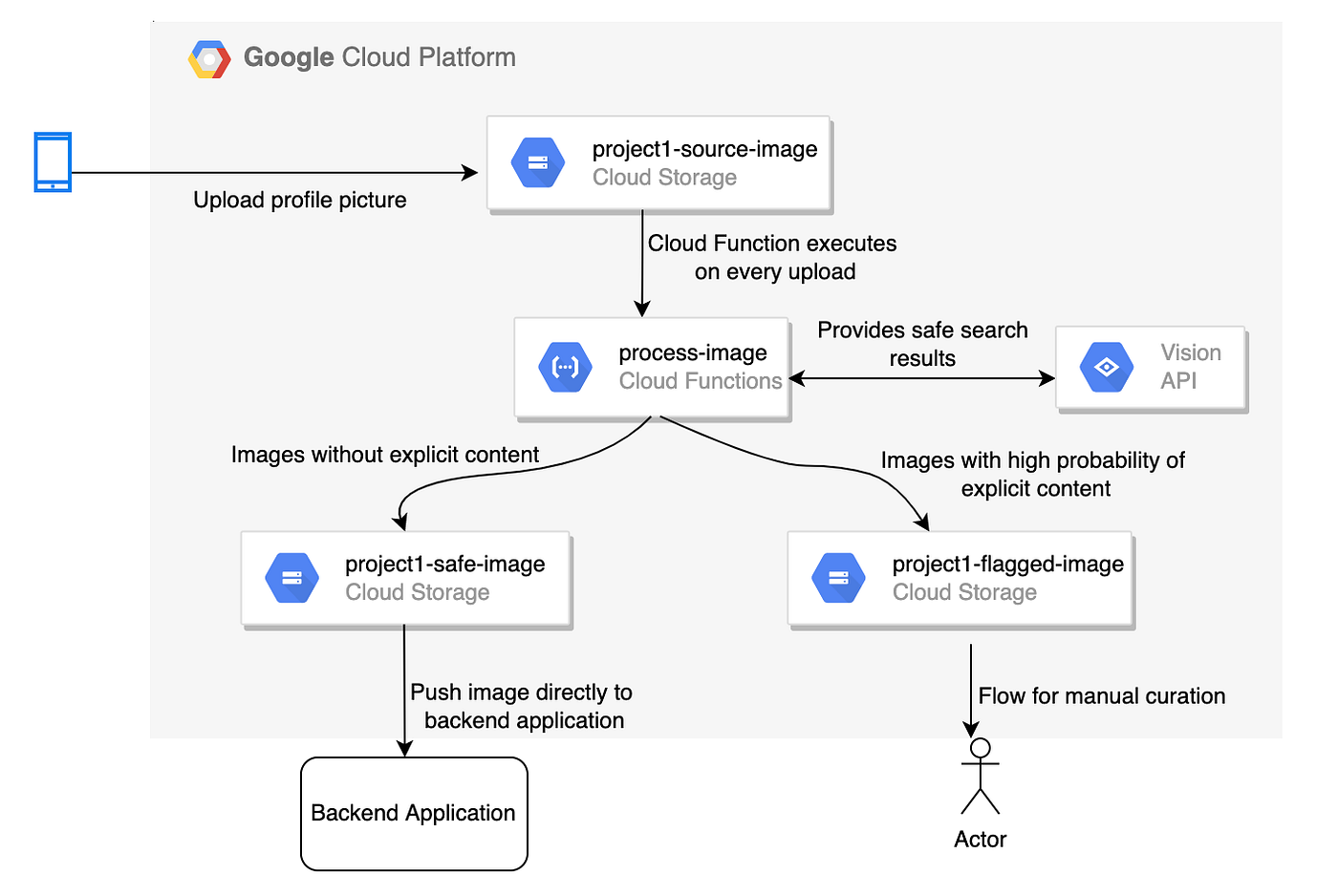Viewport: 1338px width, 896px height.
Task: Click 'Cloud Storage' under project1-flagged-image
Action: pos(965,592)
